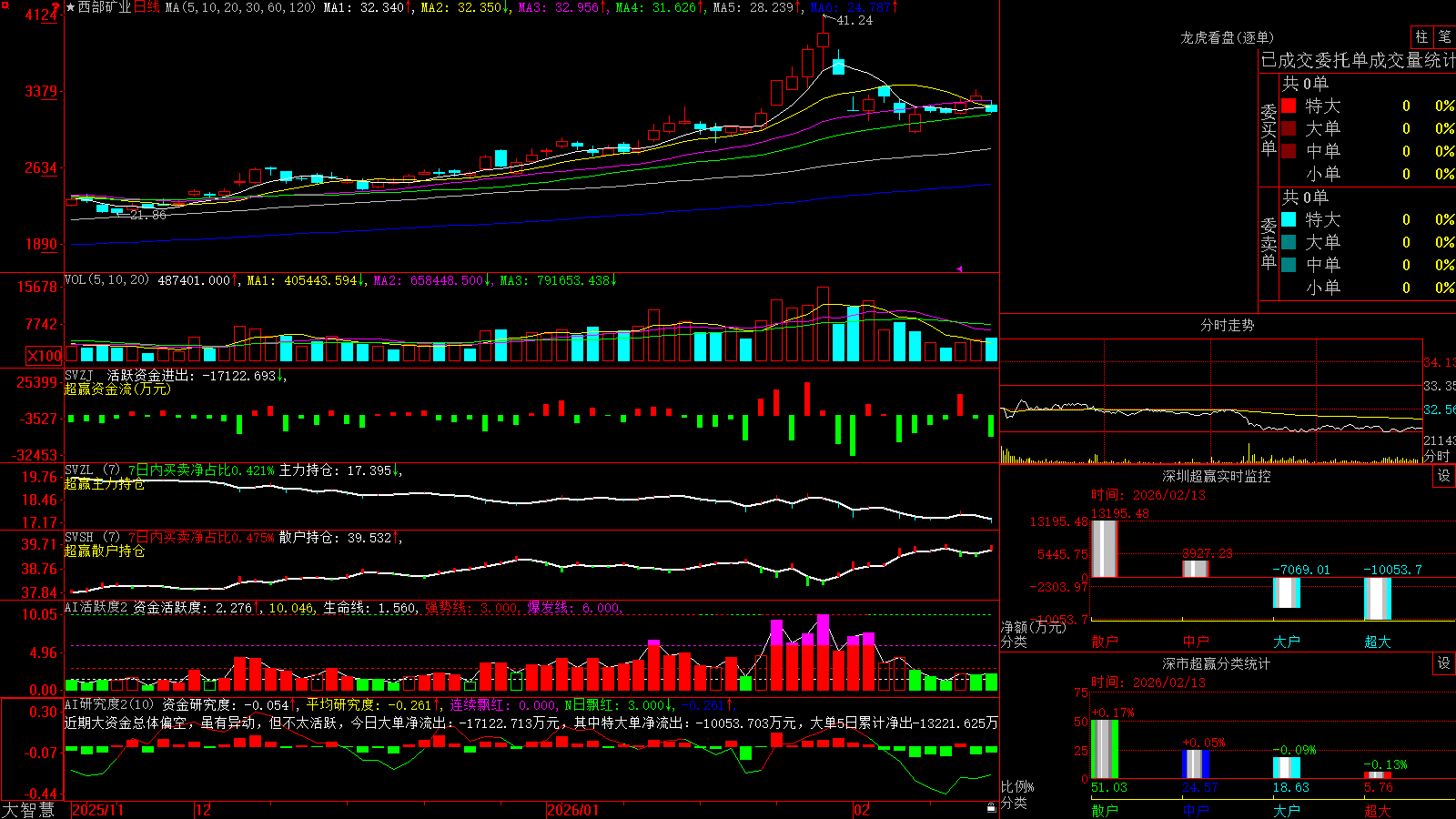Click the 51.03 散户 bar in 深市超赢分类统计

(x=1104, y=750)
